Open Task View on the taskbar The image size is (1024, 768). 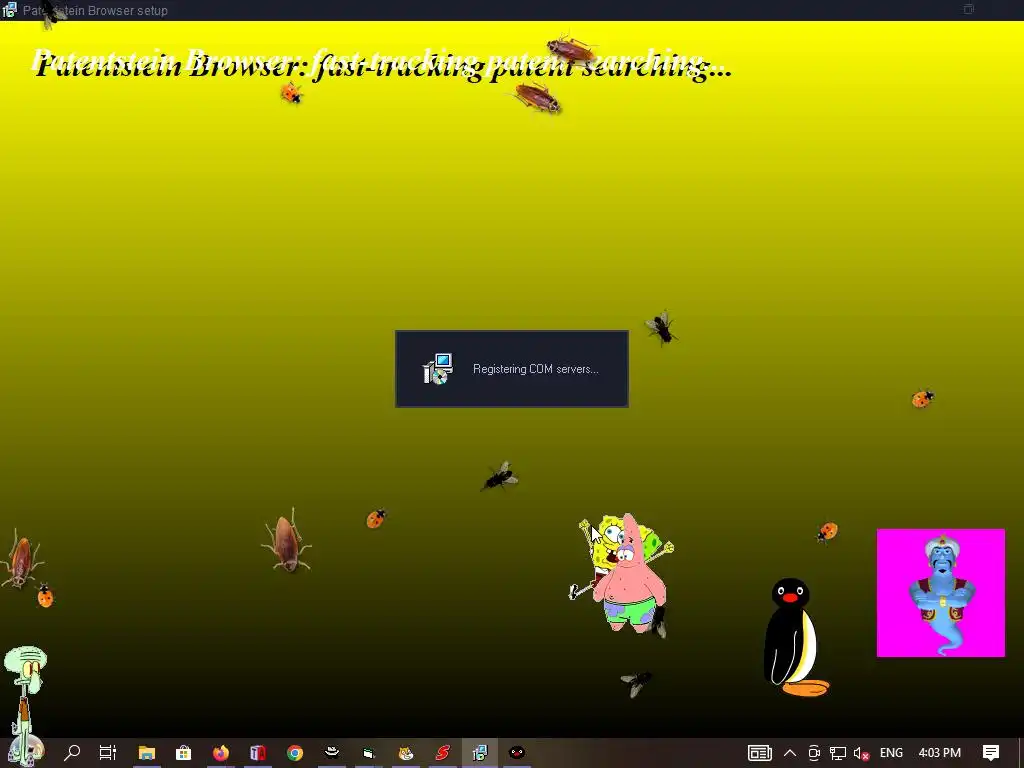(108, 753)
